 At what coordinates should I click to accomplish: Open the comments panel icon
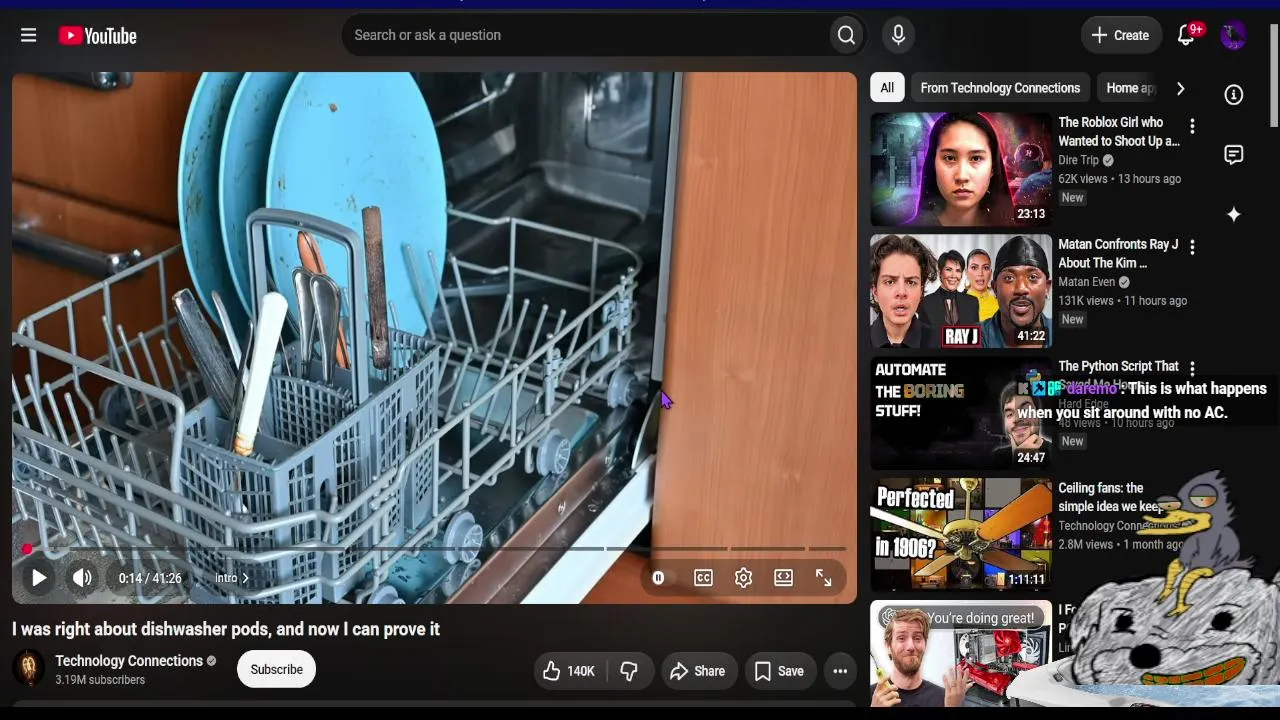(1234, 154)
